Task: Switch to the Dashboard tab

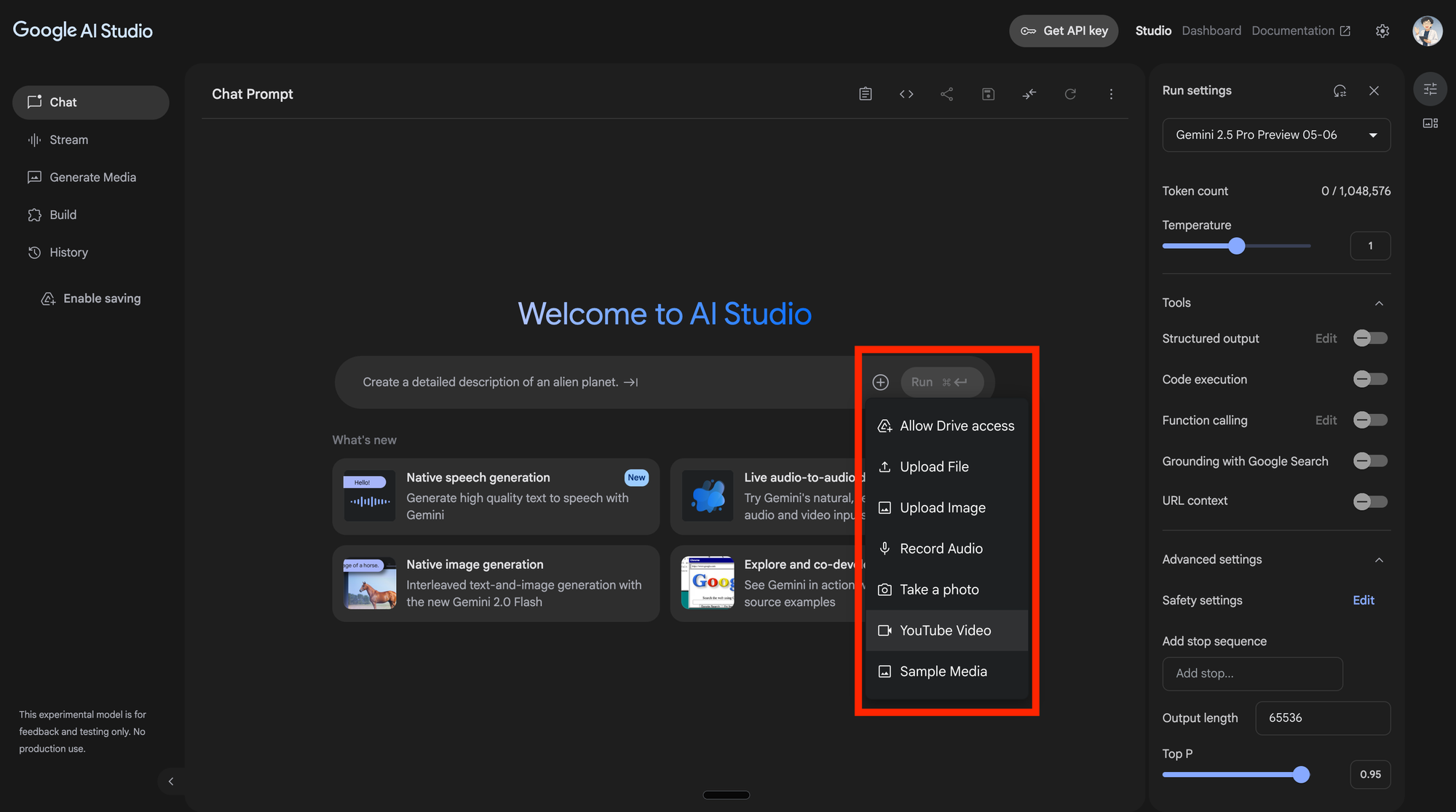Action: click(1211, 31)
